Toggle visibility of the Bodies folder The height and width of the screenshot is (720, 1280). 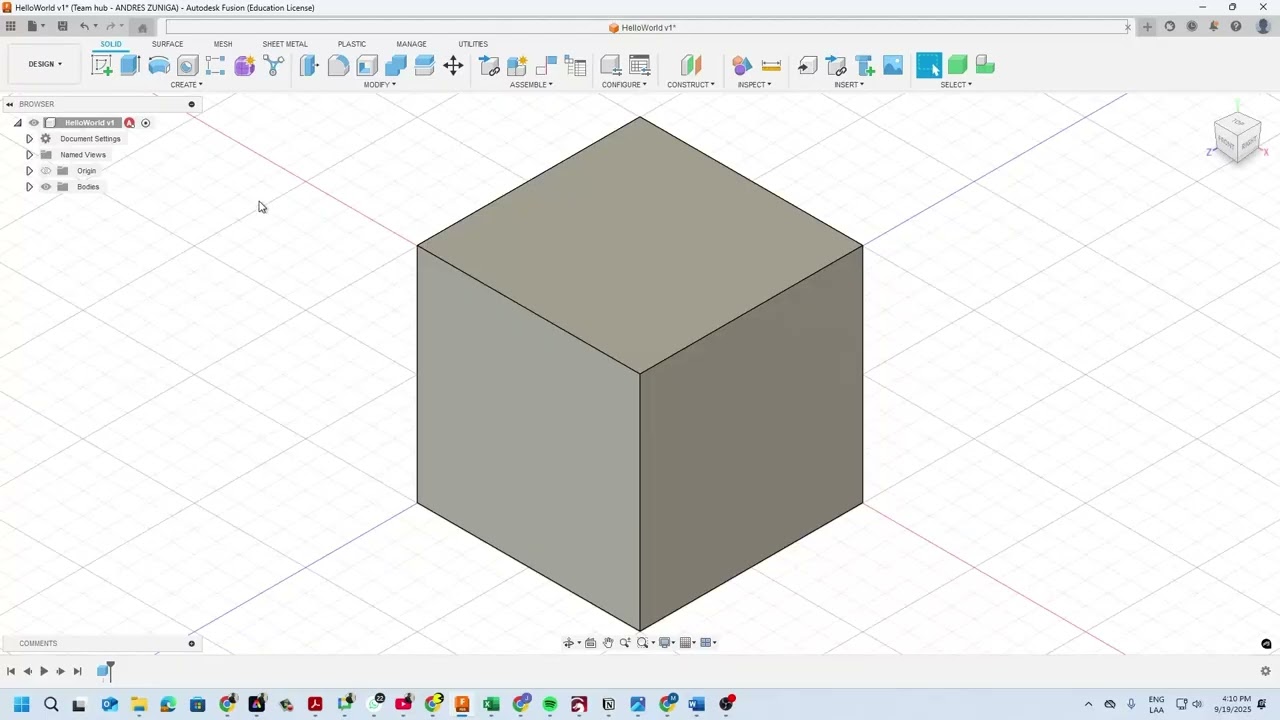(46, 187)
